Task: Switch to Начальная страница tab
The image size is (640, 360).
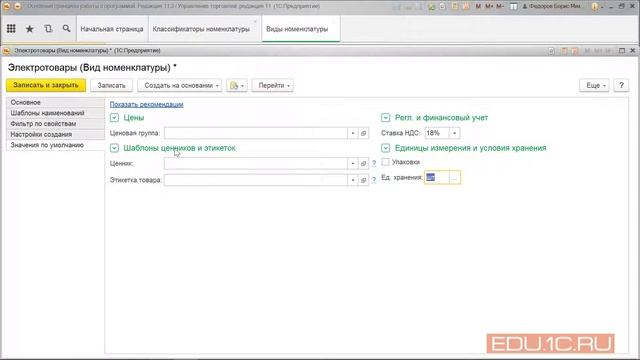Action: (112, 29)
